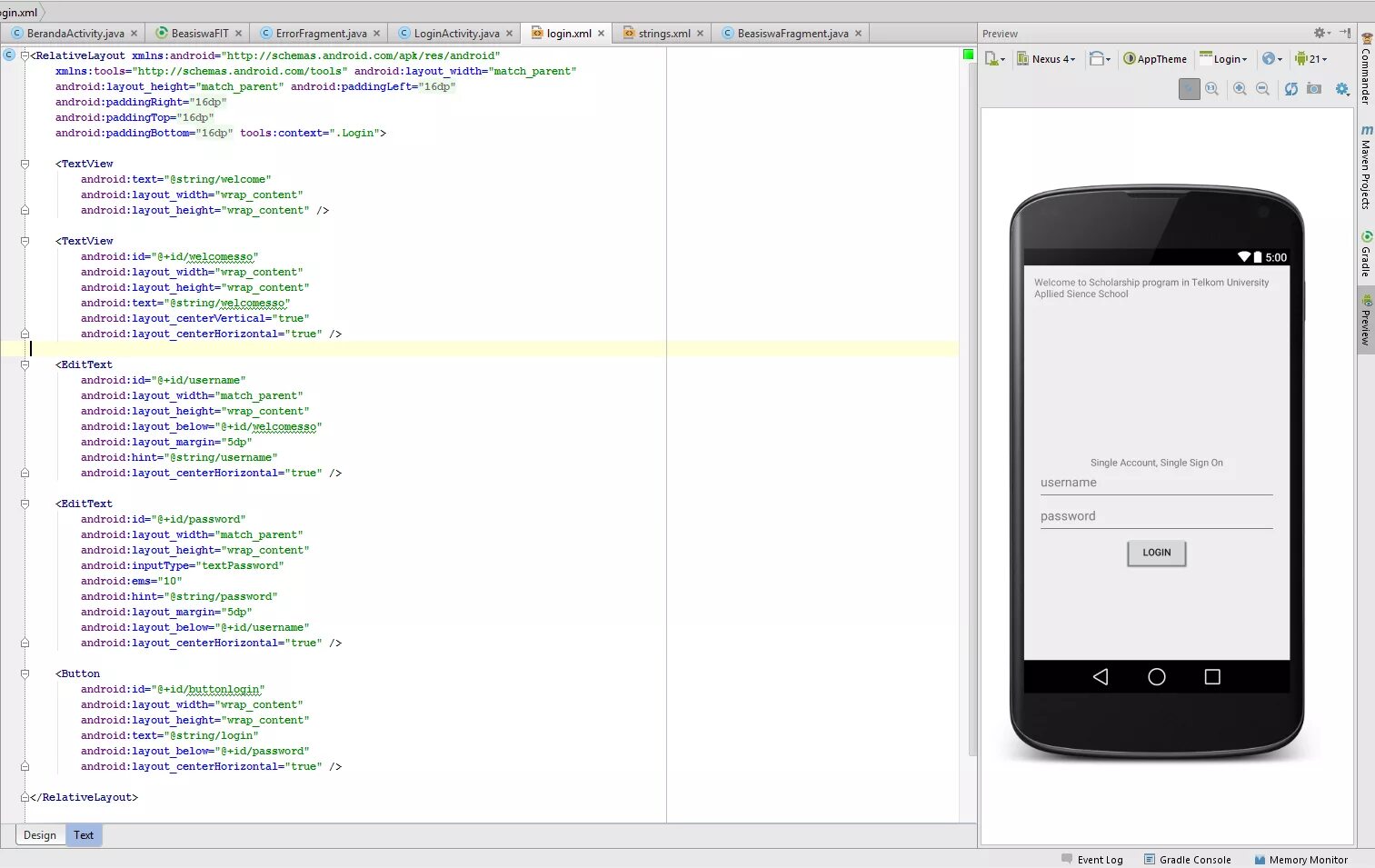Open the Event Log panel
1375x868 pixels.
point(1092,860)
